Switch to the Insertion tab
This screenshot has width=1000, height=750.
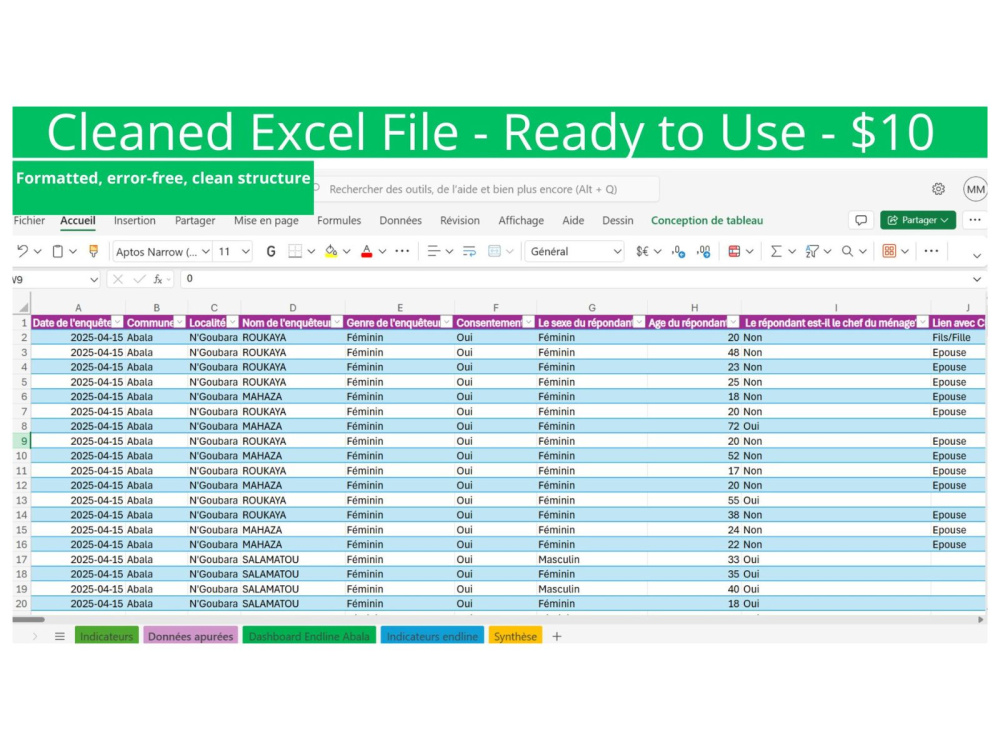click(135, 220)
